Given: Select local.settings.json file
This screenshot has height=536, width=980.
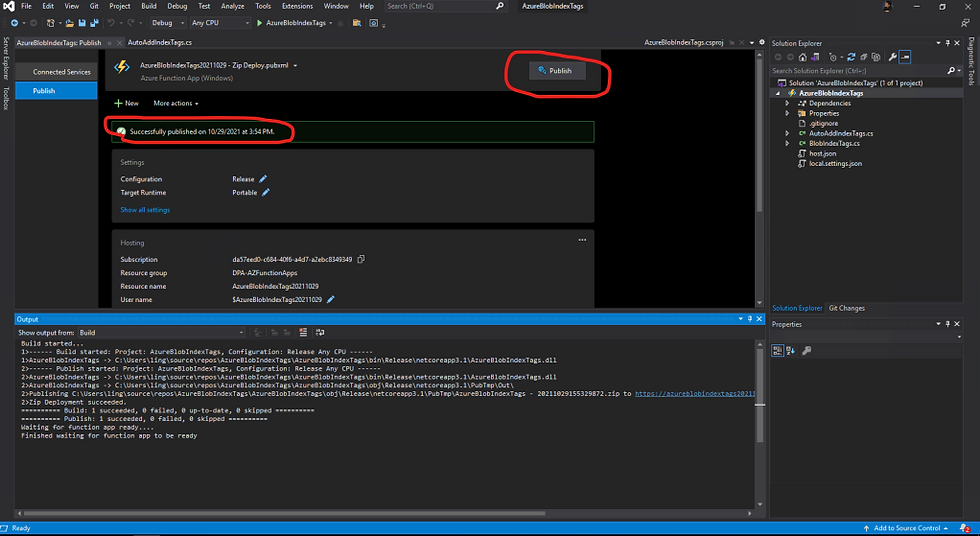Looking at the screenshot, I should pos(835,163).
